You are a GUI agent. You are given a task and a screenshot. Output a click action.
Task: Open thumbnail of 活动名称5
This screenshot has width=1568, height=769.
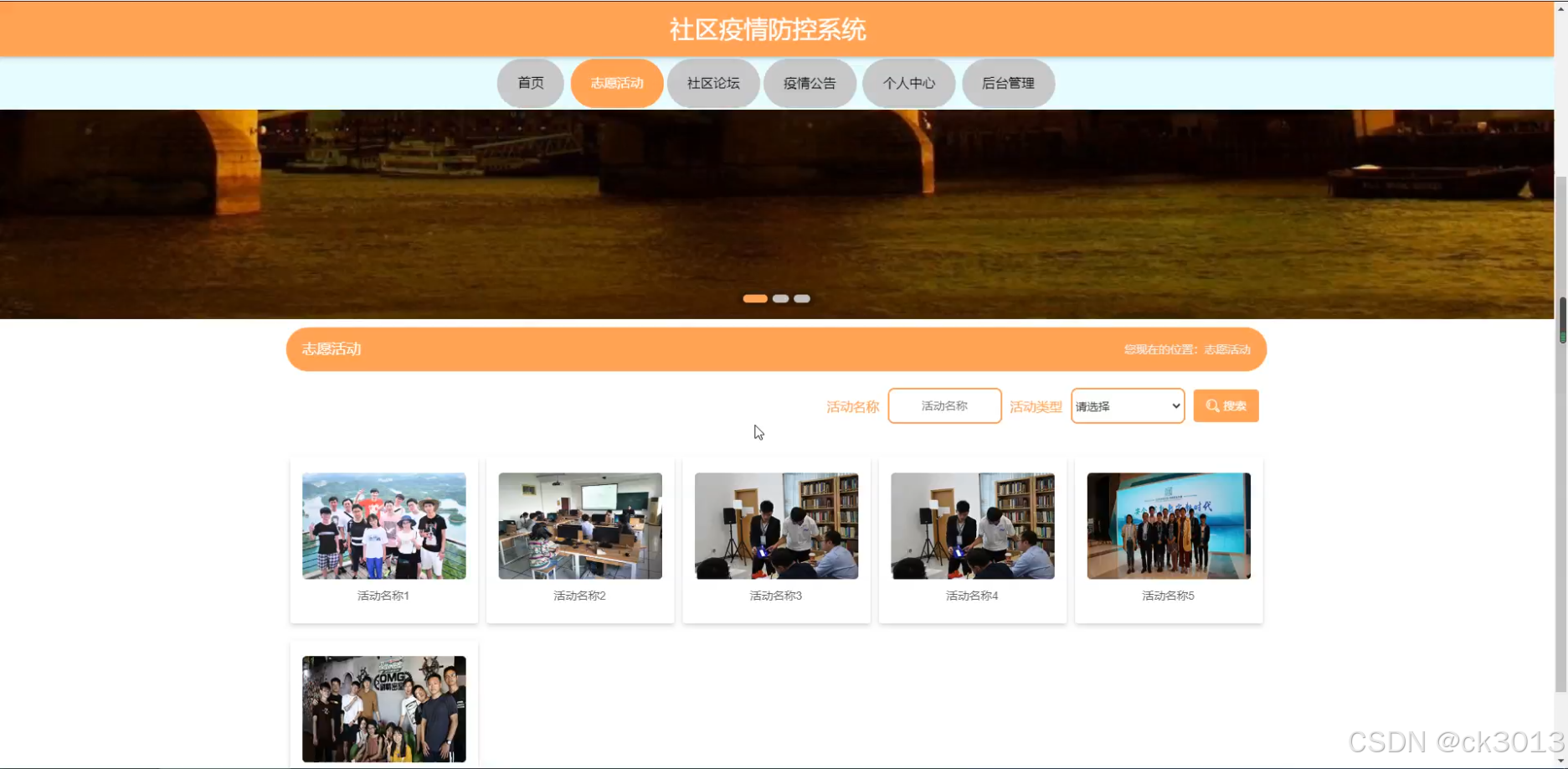pyautogui.click(x=1169, y=525)
